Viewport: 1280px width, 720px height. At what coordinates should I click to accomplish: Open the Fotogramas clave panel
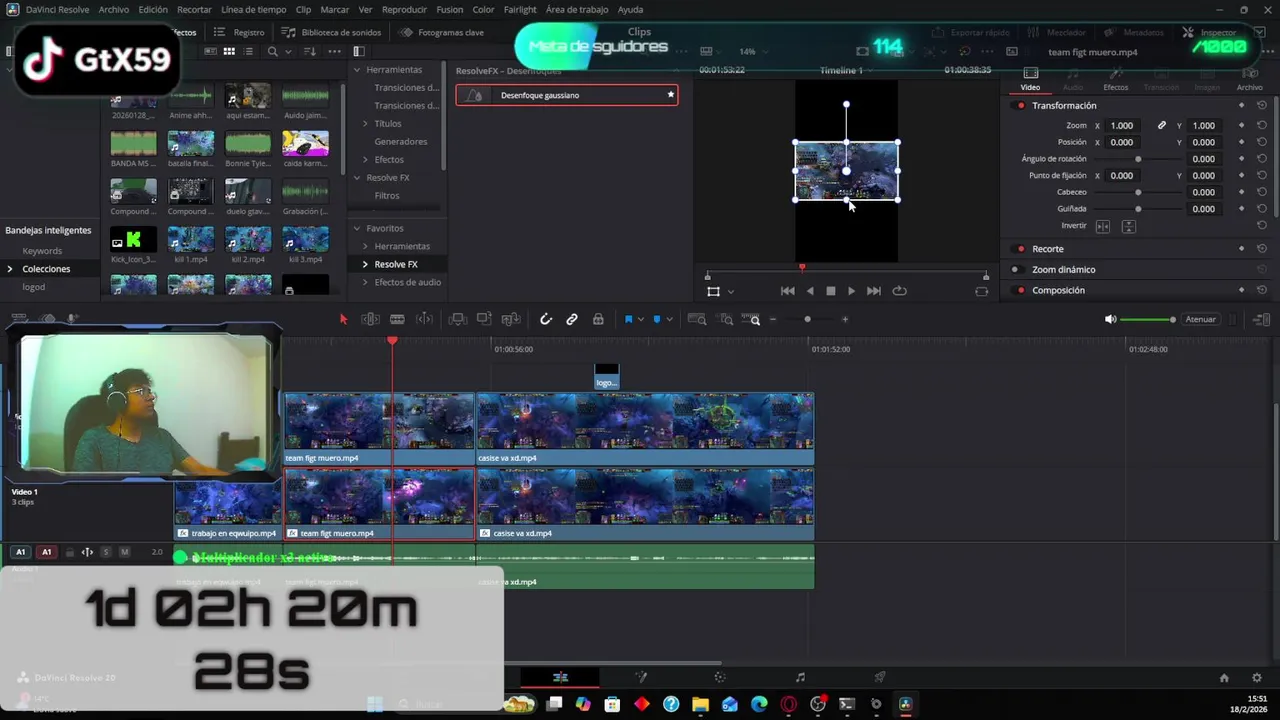pyautogui.click(x=441, y=32)
